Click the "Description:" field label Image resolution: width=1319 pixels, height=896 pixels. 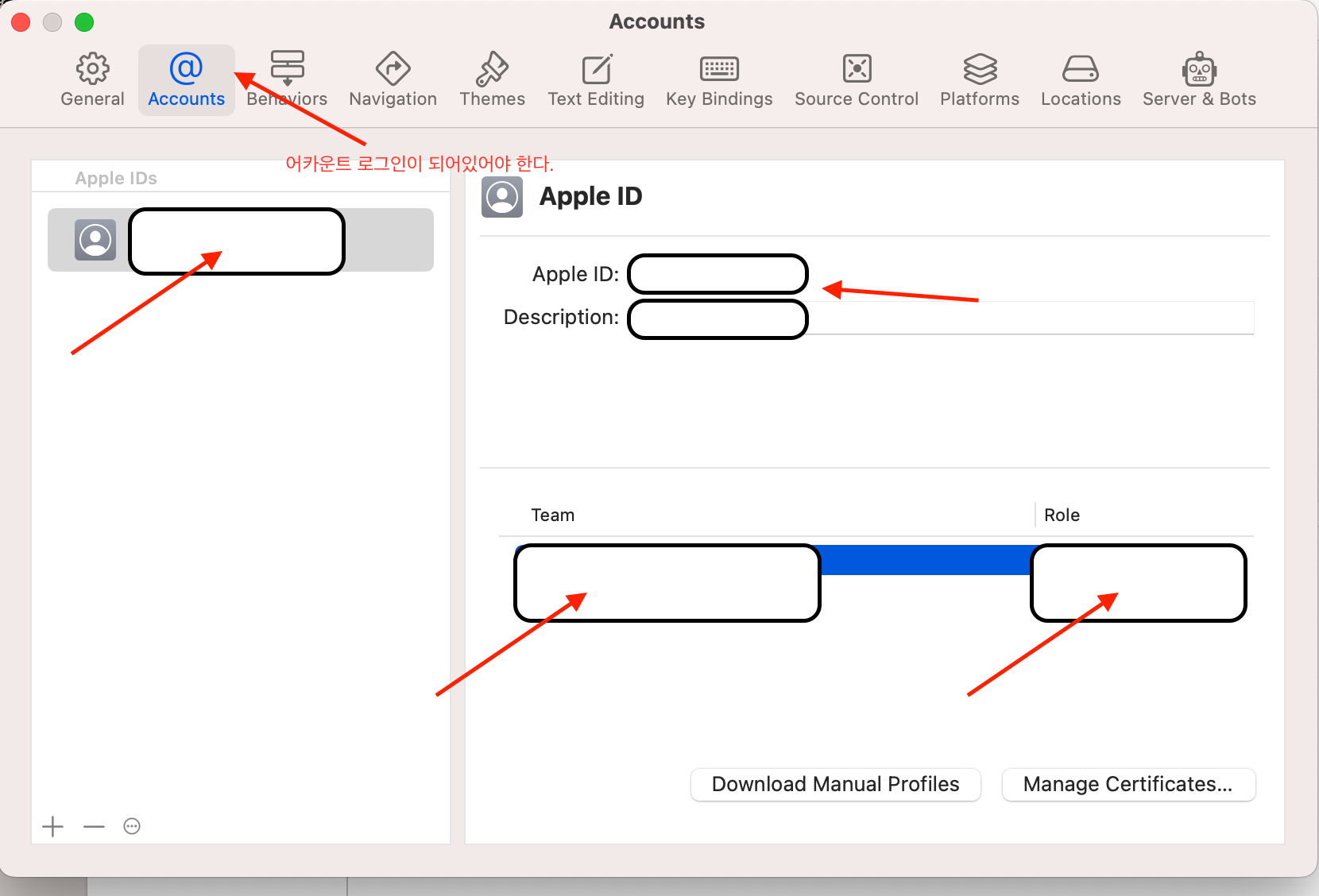(x=561, y=317)
